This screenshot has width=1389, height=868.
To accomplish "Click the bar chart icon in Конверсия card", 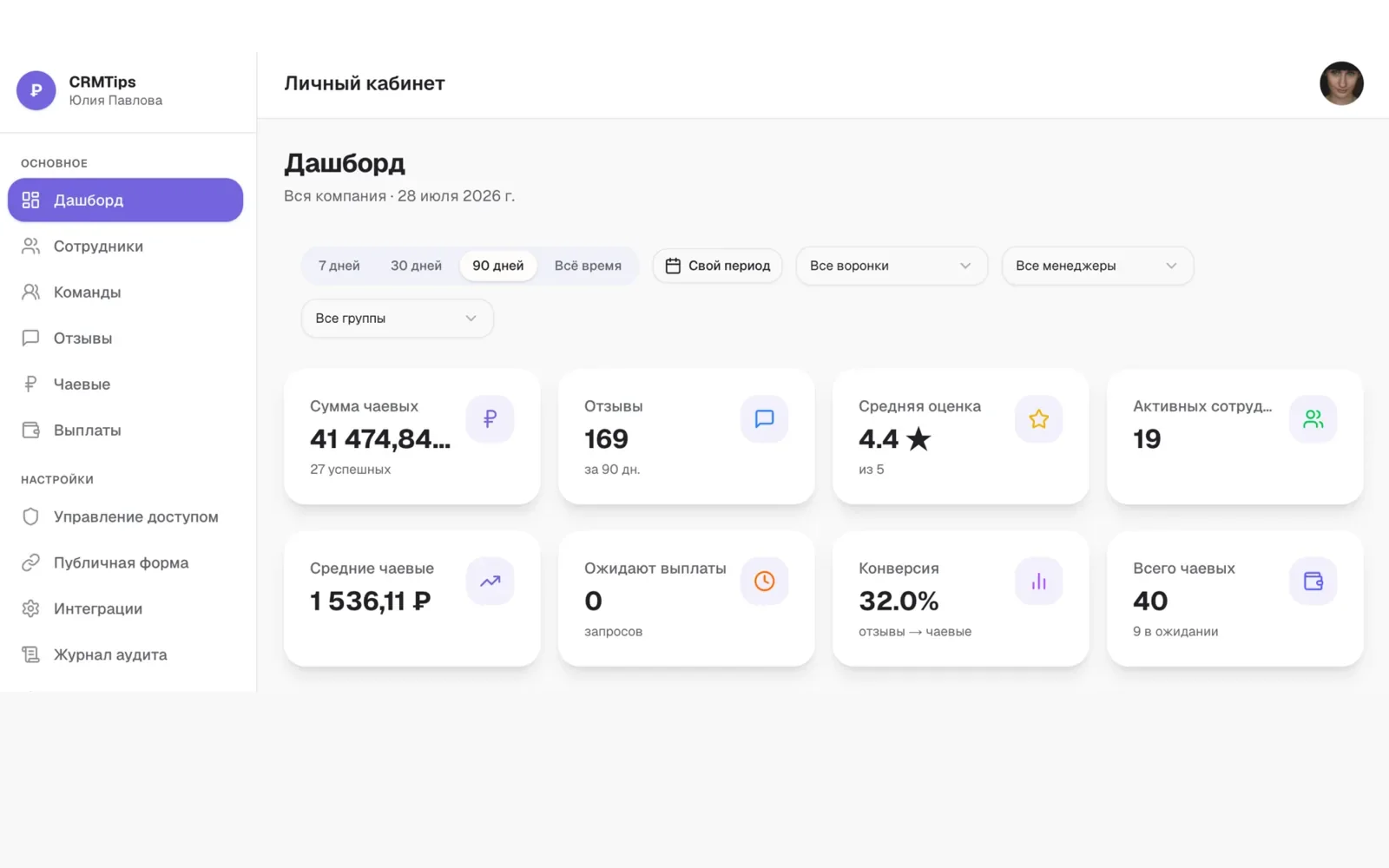I will 1038,582.
